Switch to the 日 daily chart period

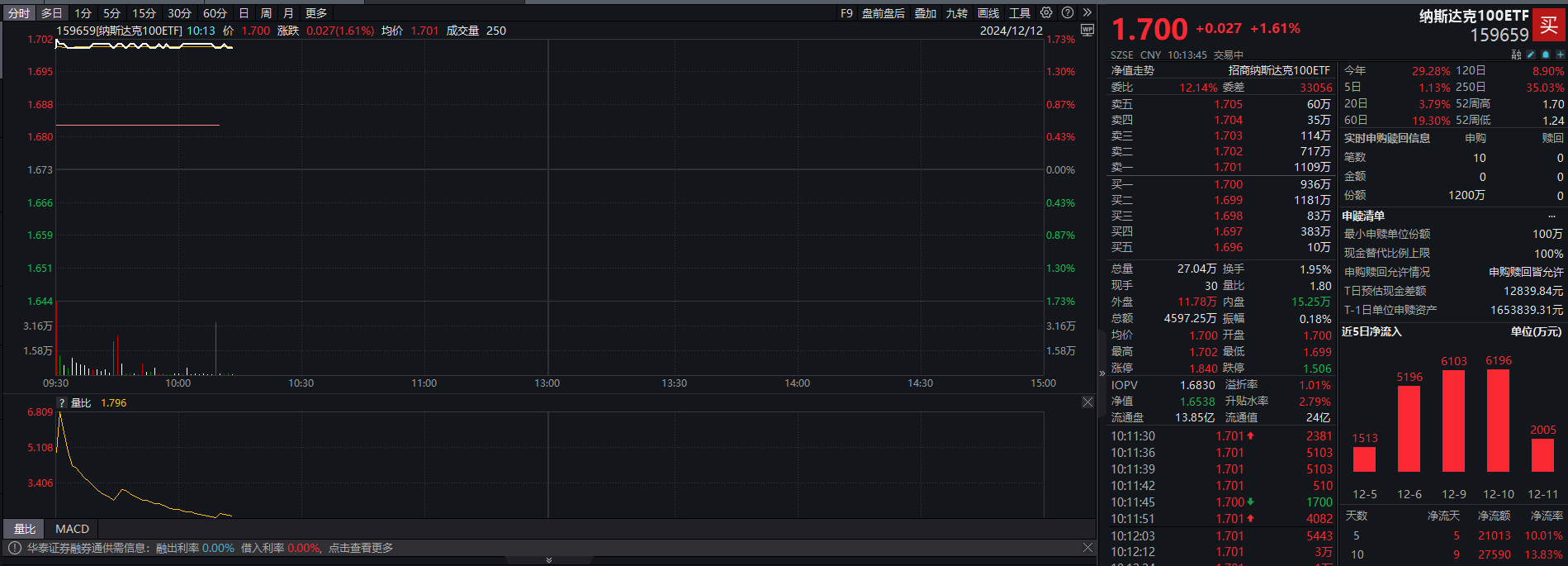[244, 13]
